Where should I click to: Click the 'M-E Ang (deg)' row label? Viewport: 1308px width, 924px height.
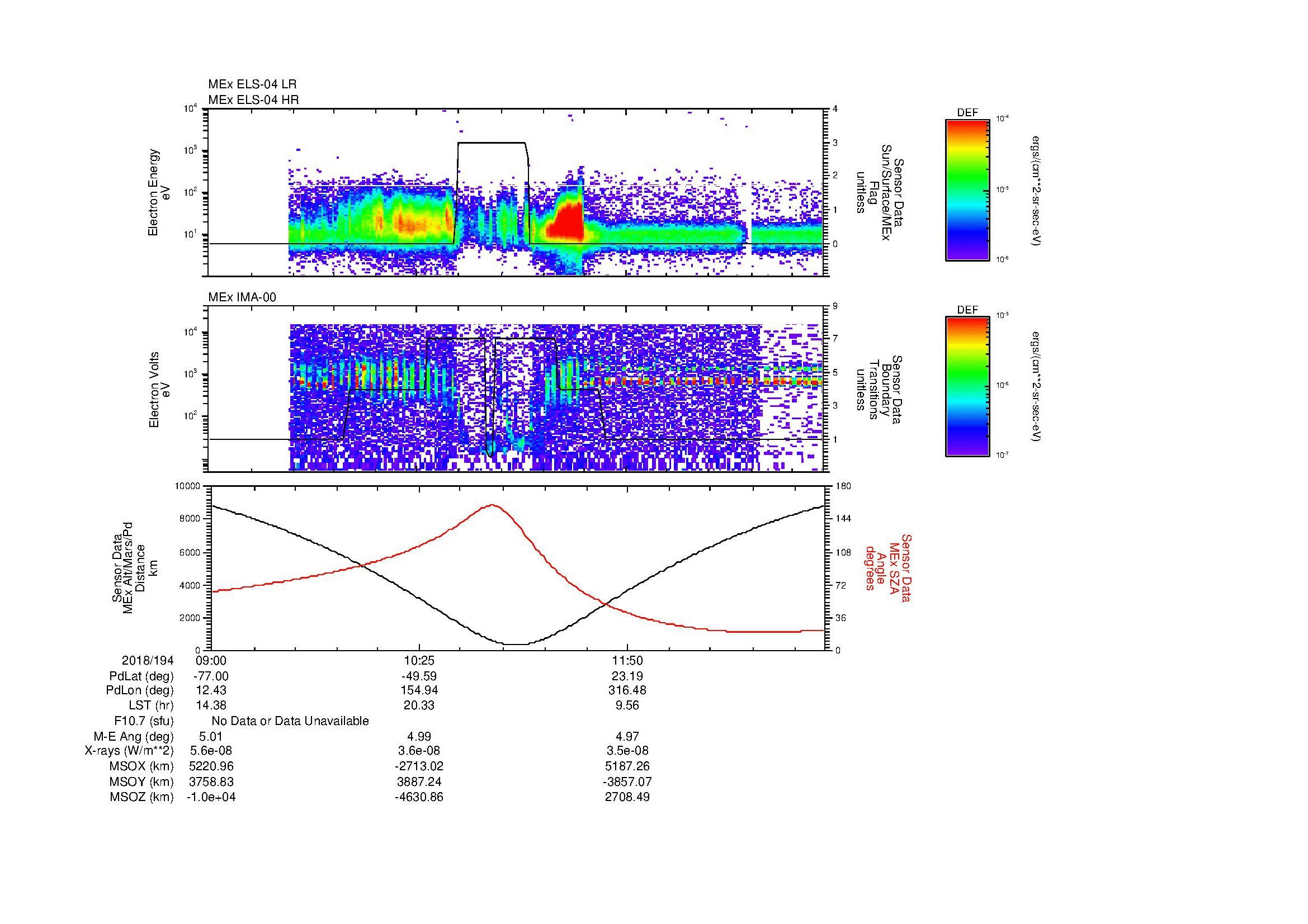coord(133,737)
